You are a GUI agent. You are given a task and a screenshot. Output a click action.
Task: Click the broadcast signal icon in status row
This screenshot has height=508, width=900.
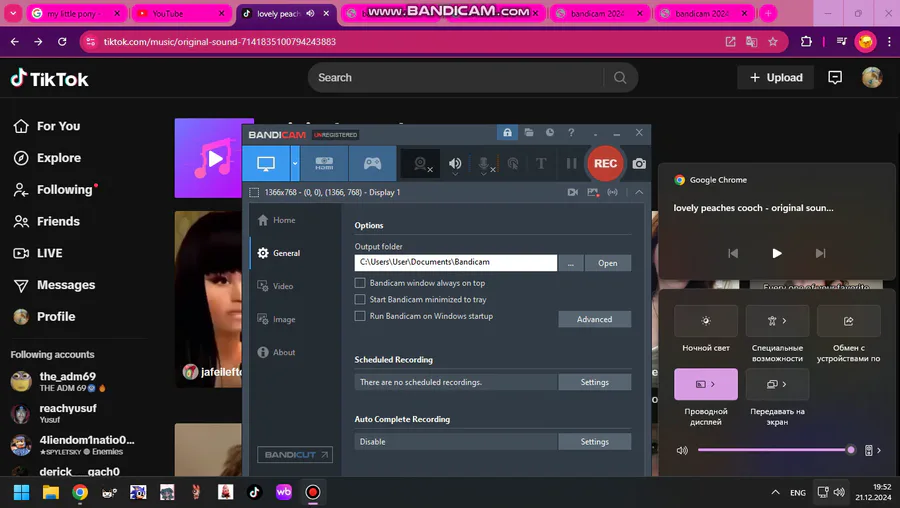613,192
